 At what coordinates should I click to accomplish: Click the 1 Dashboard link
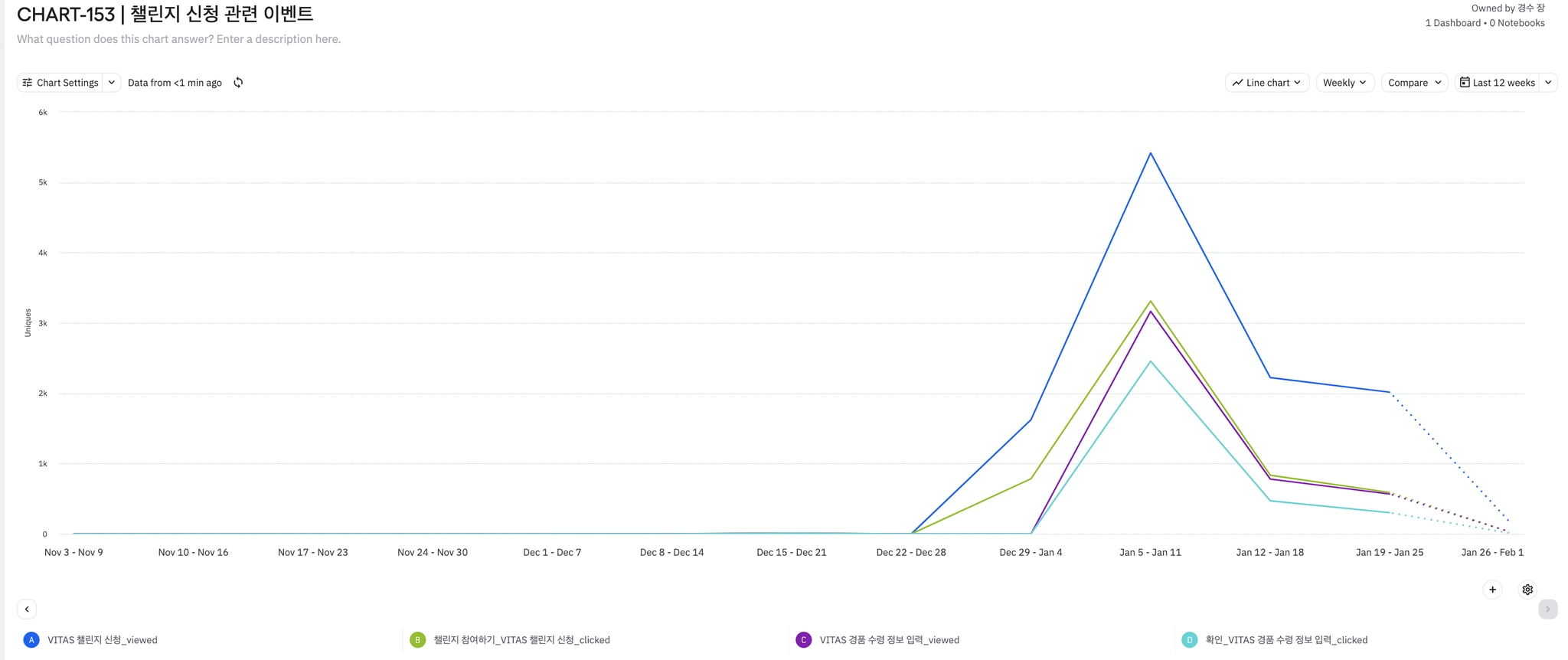(x=1452, y=23)
